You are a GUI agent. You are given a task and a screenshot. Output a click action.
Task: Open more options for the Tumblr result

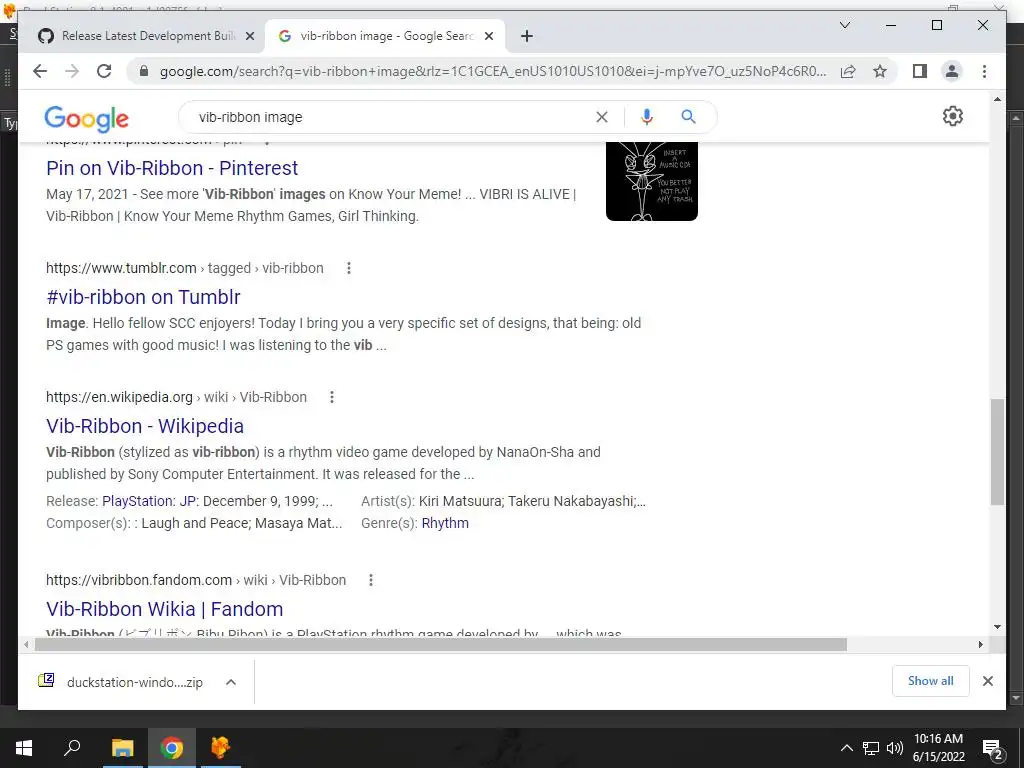(x=349, y=268)
